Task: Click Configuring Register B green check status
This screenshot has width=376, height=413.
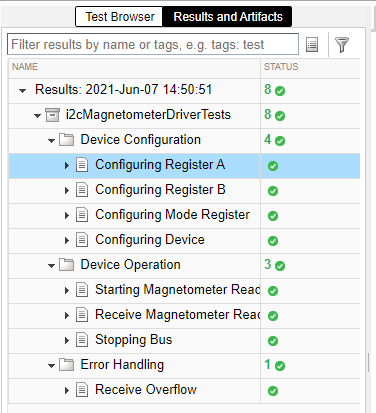Action: click(x=273, y=191)
